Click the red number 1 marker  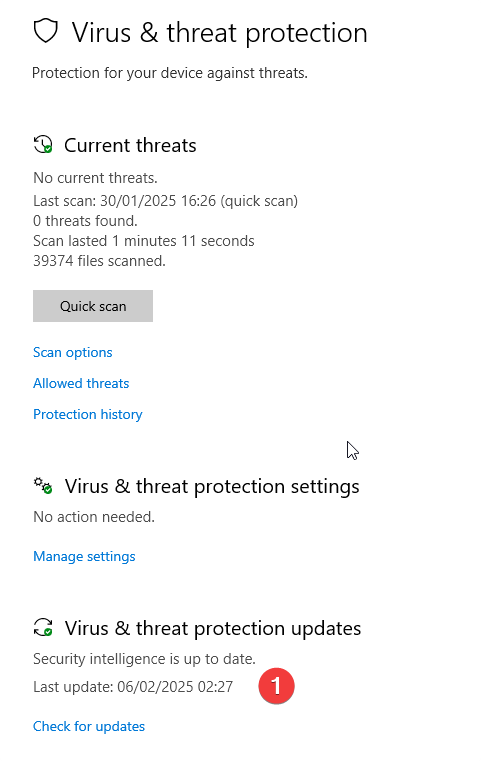tap(277, 686)
